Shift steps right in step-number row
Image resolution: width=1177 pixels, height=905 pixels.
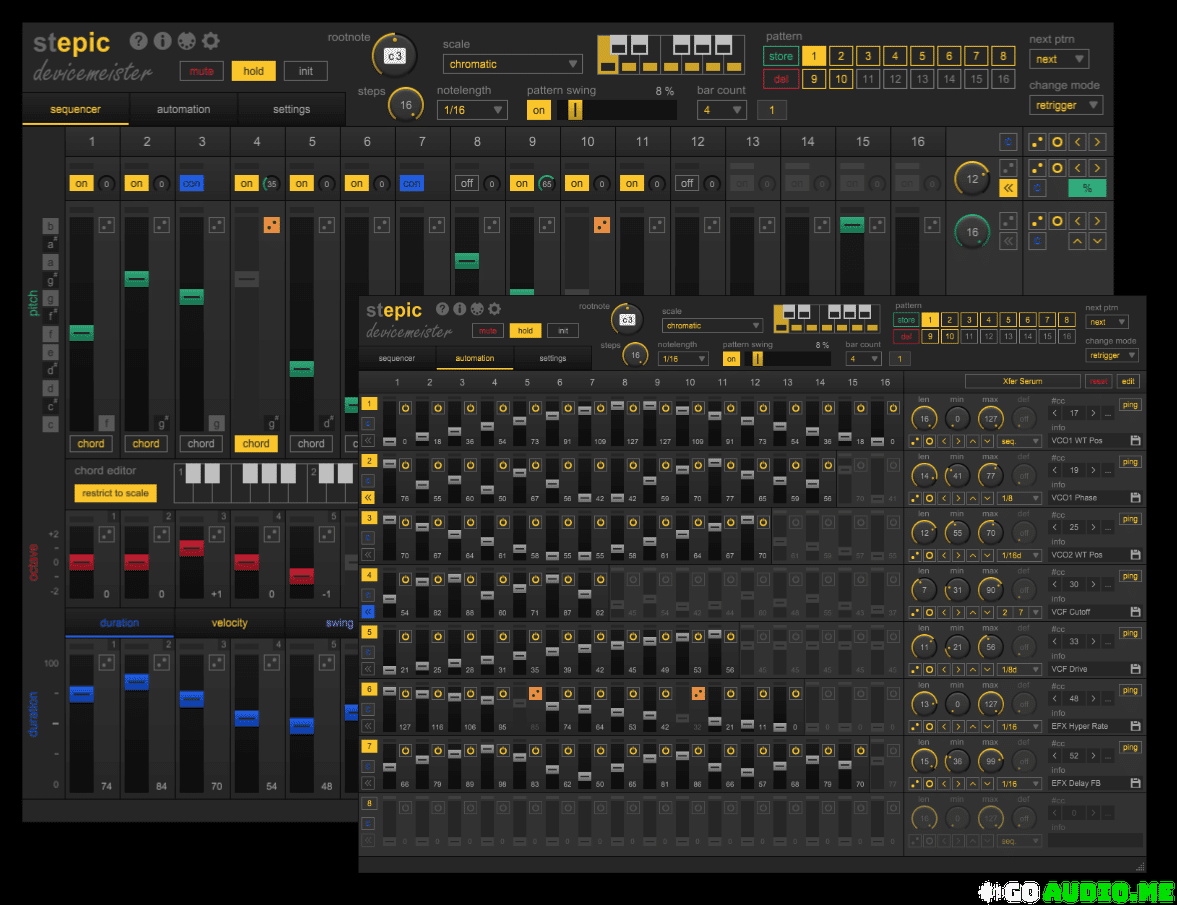point(1097,142)
